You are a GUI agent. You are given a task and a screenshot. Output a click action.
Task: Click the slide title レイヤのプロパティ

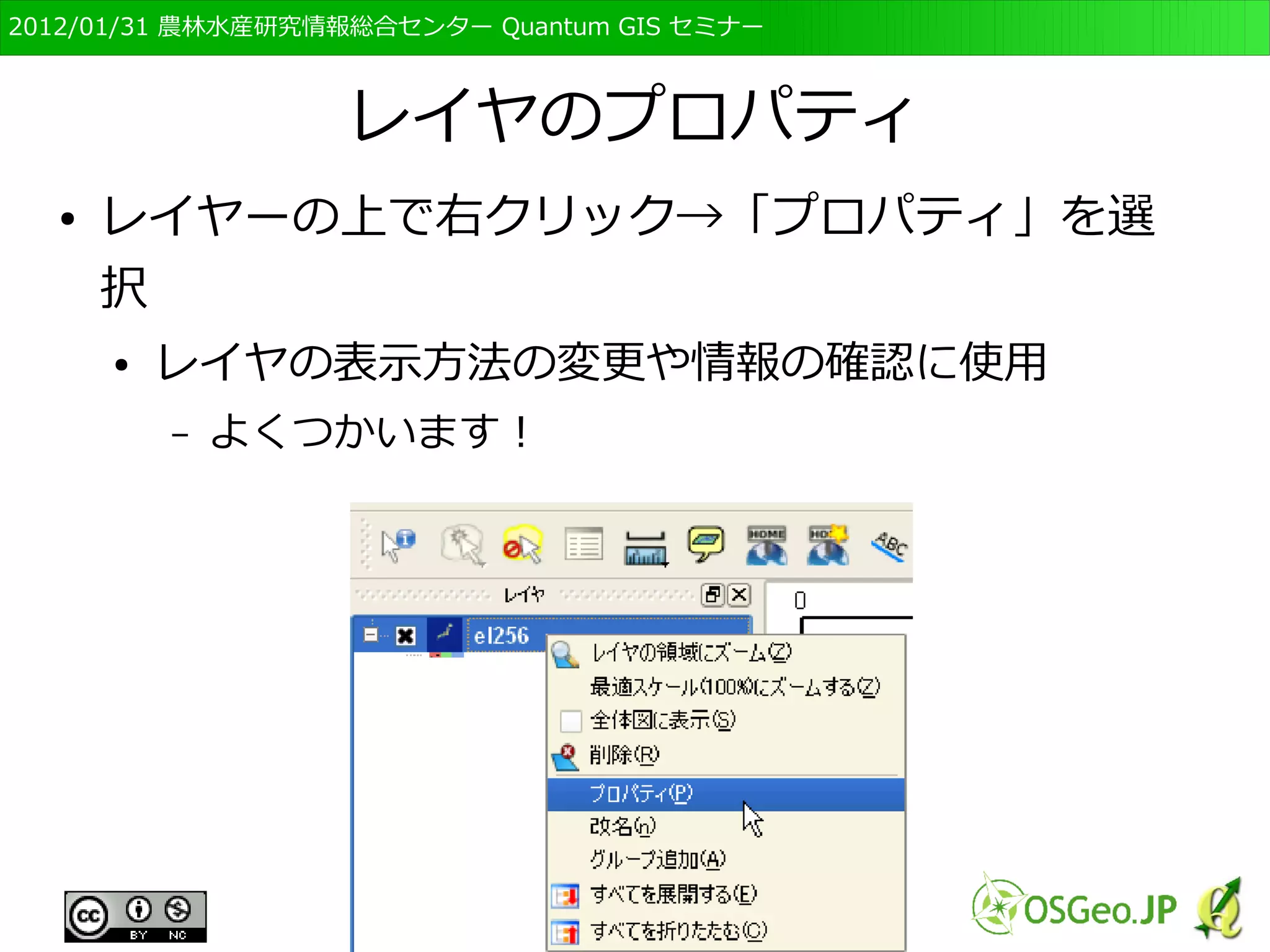click(x=632, y=115)
